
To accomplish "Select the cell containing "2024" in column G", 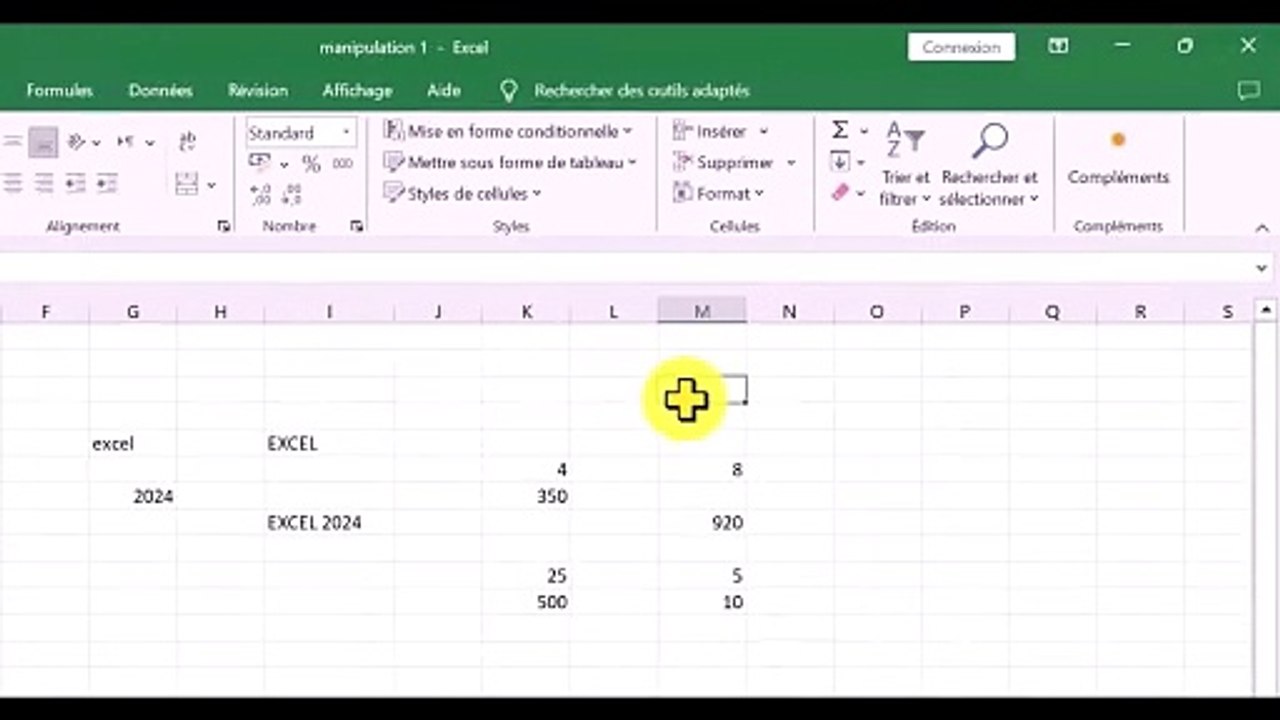I will (133, 496).
